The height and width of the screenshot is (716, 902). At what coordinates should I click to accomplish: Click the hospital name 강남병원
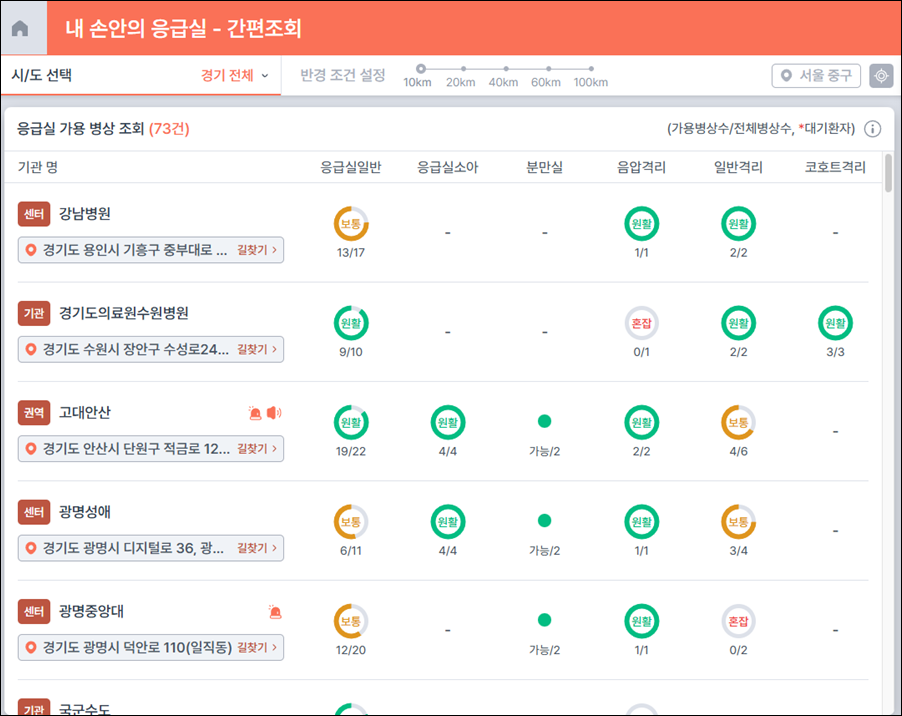pos(85,214)
